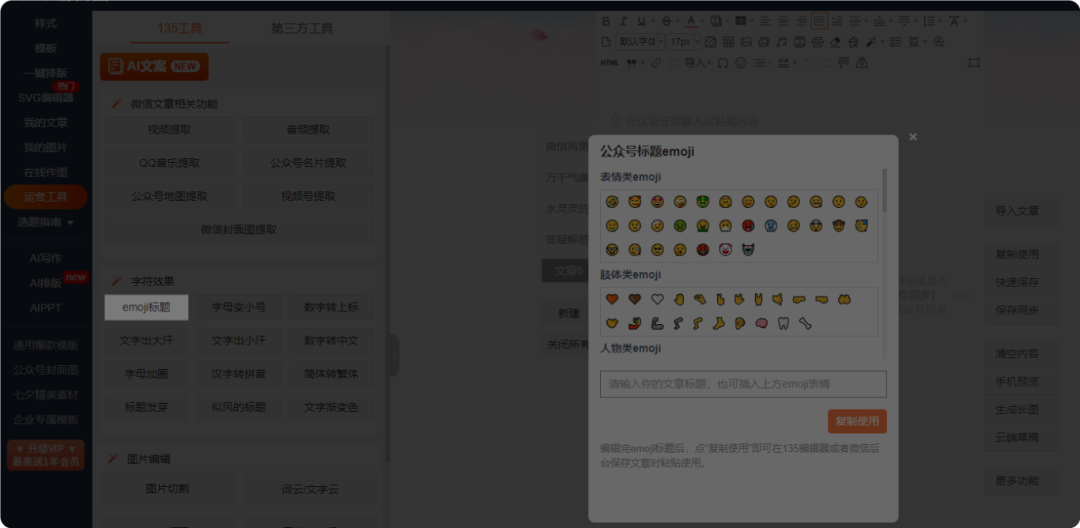This screenshot has height=528, width=1080.
Task: Open the smiley emoticon toolbar icon
Action: click(740, 63)
